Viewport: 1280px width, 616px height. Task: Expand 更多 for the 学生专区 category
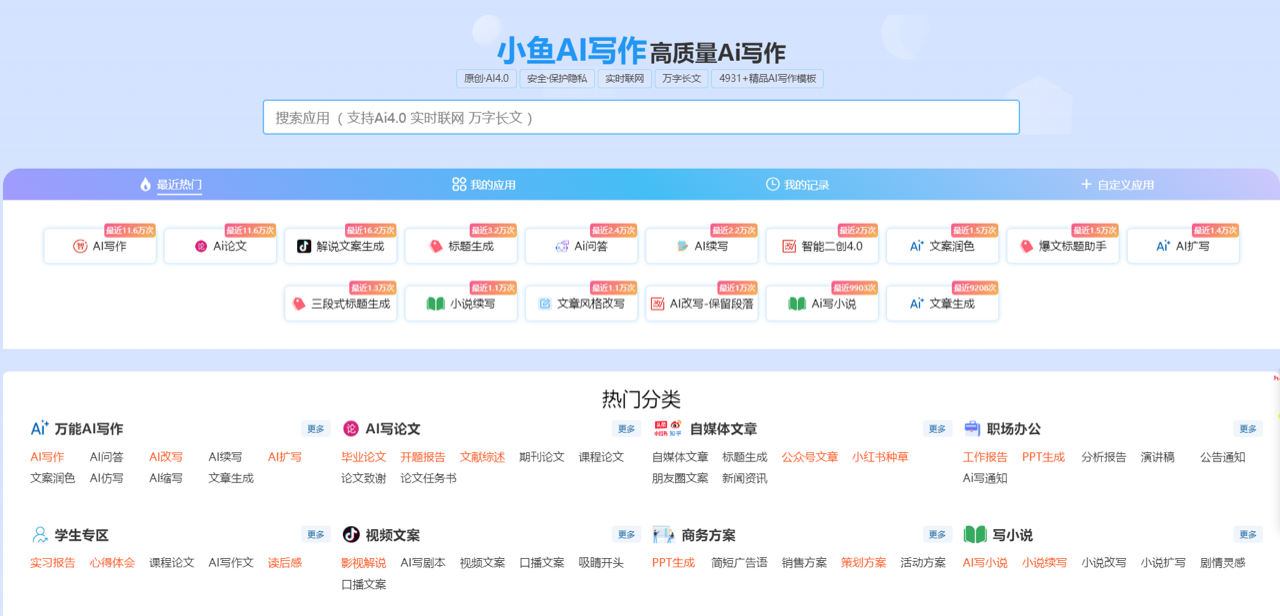pos(316,535)
